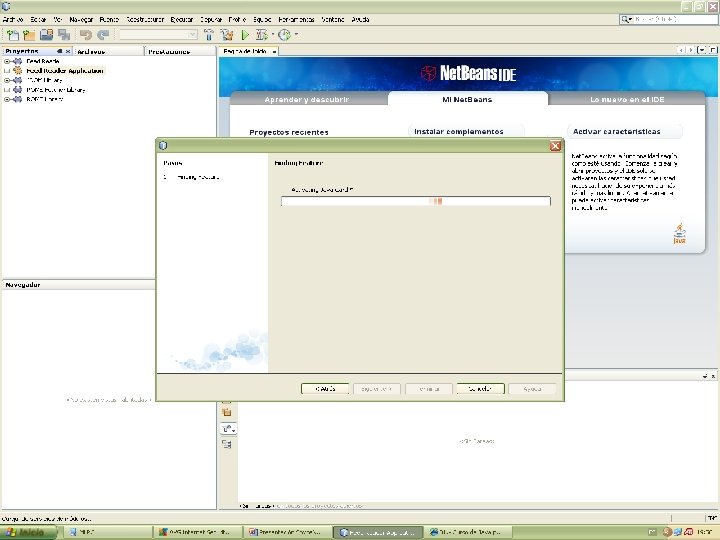Open the AVG Internet Security taskbar item

pyautogui.click(x=198, y=532)
